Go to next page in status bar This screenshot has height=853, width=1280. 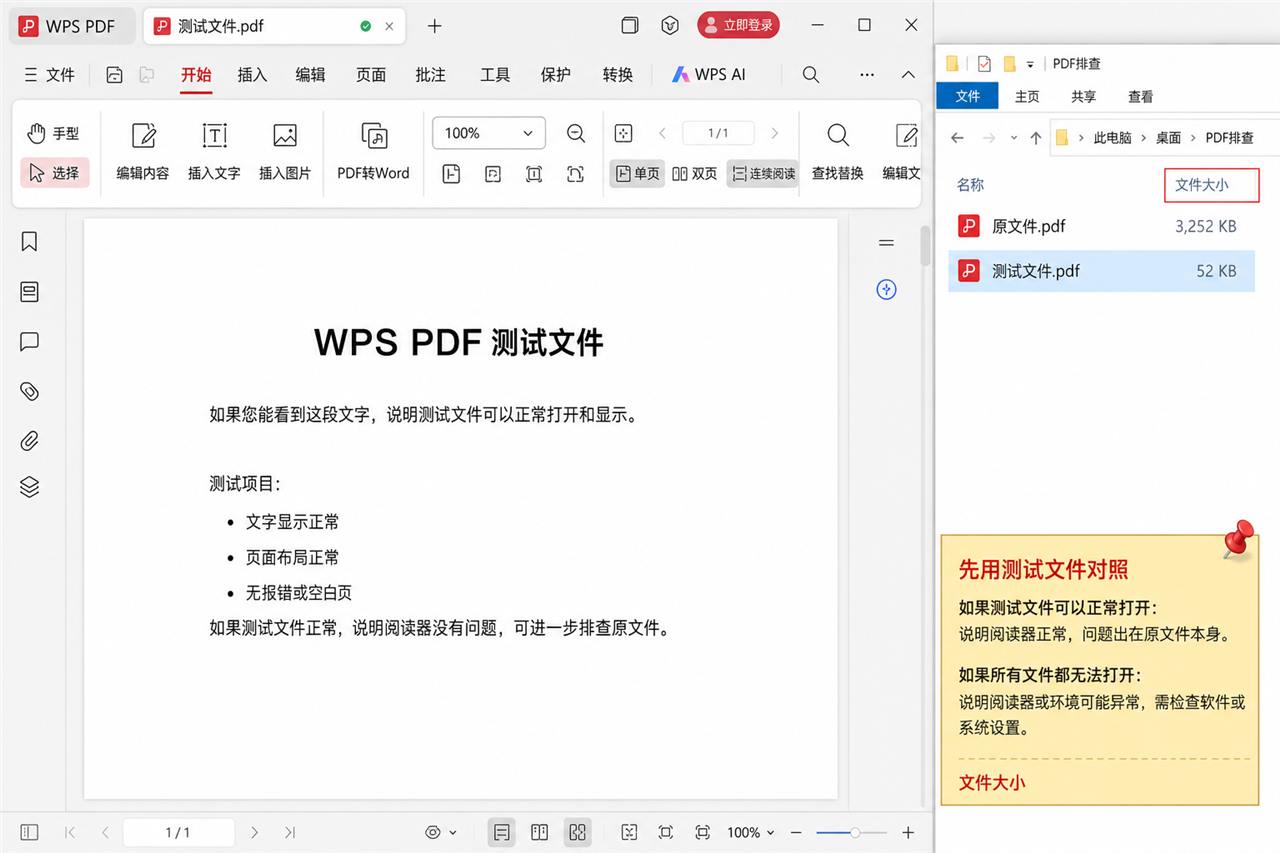click(255, 832)
